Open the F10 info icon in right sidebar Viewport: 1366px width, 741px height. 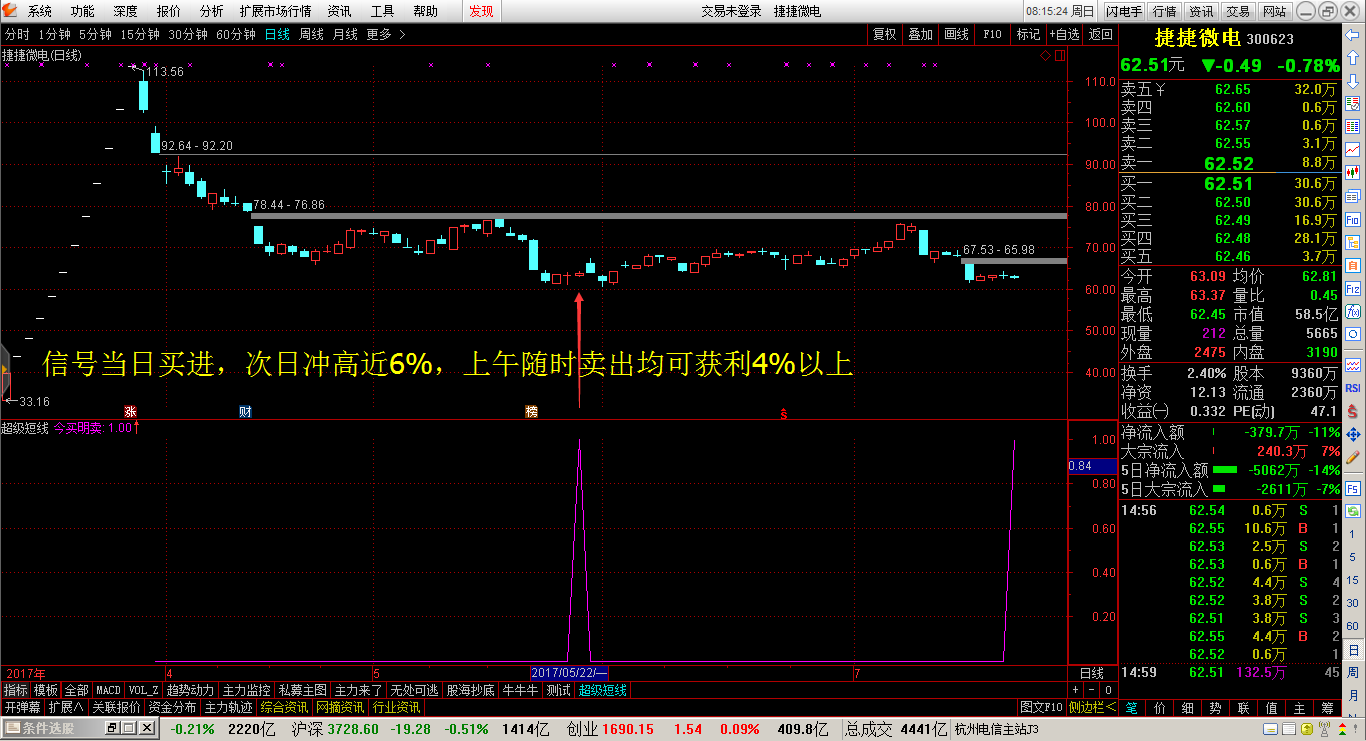(1352, 220)
